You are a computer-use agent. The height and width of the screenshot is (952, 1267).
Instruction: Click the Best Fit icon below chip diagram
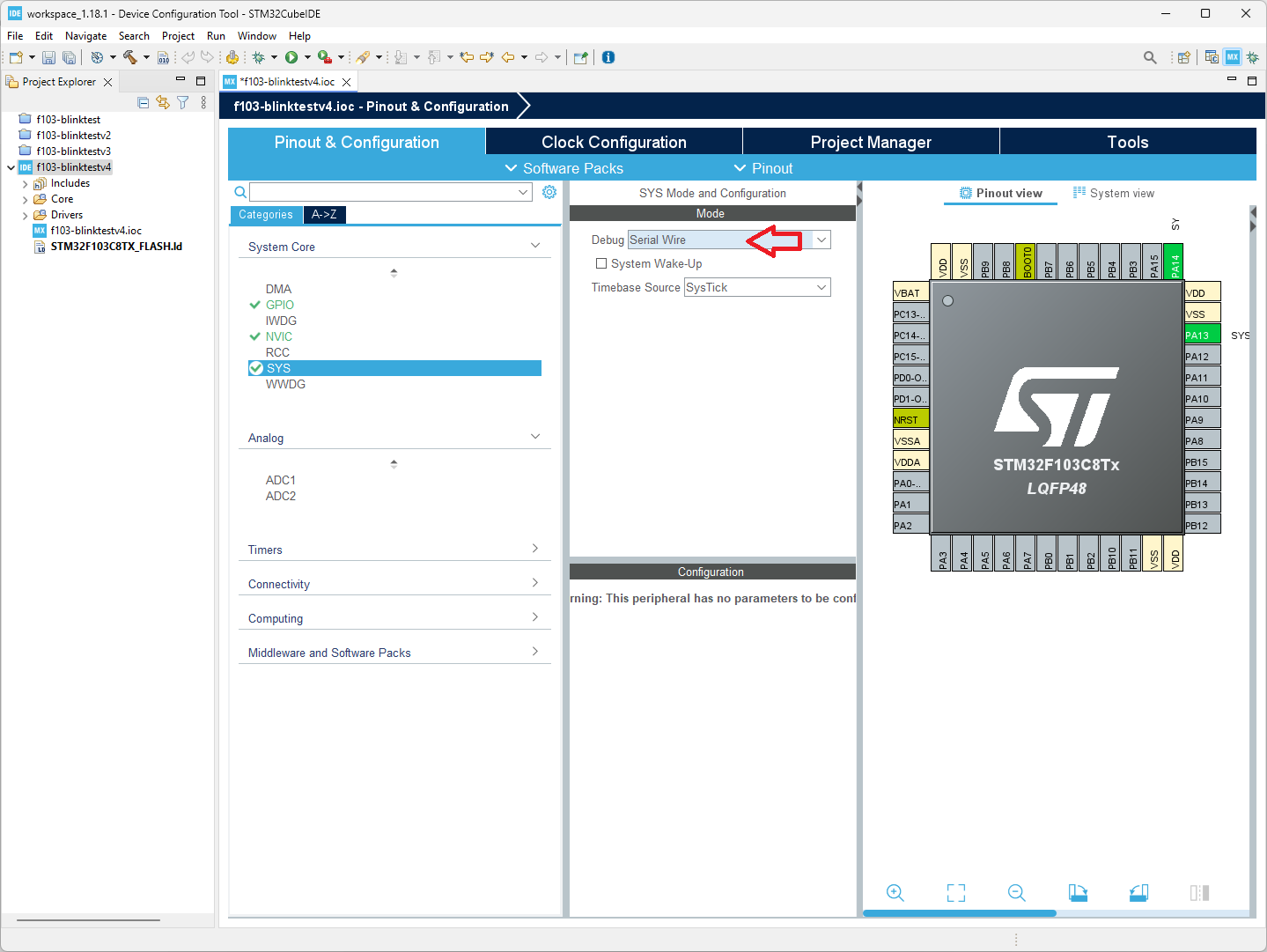coord(955,892)
